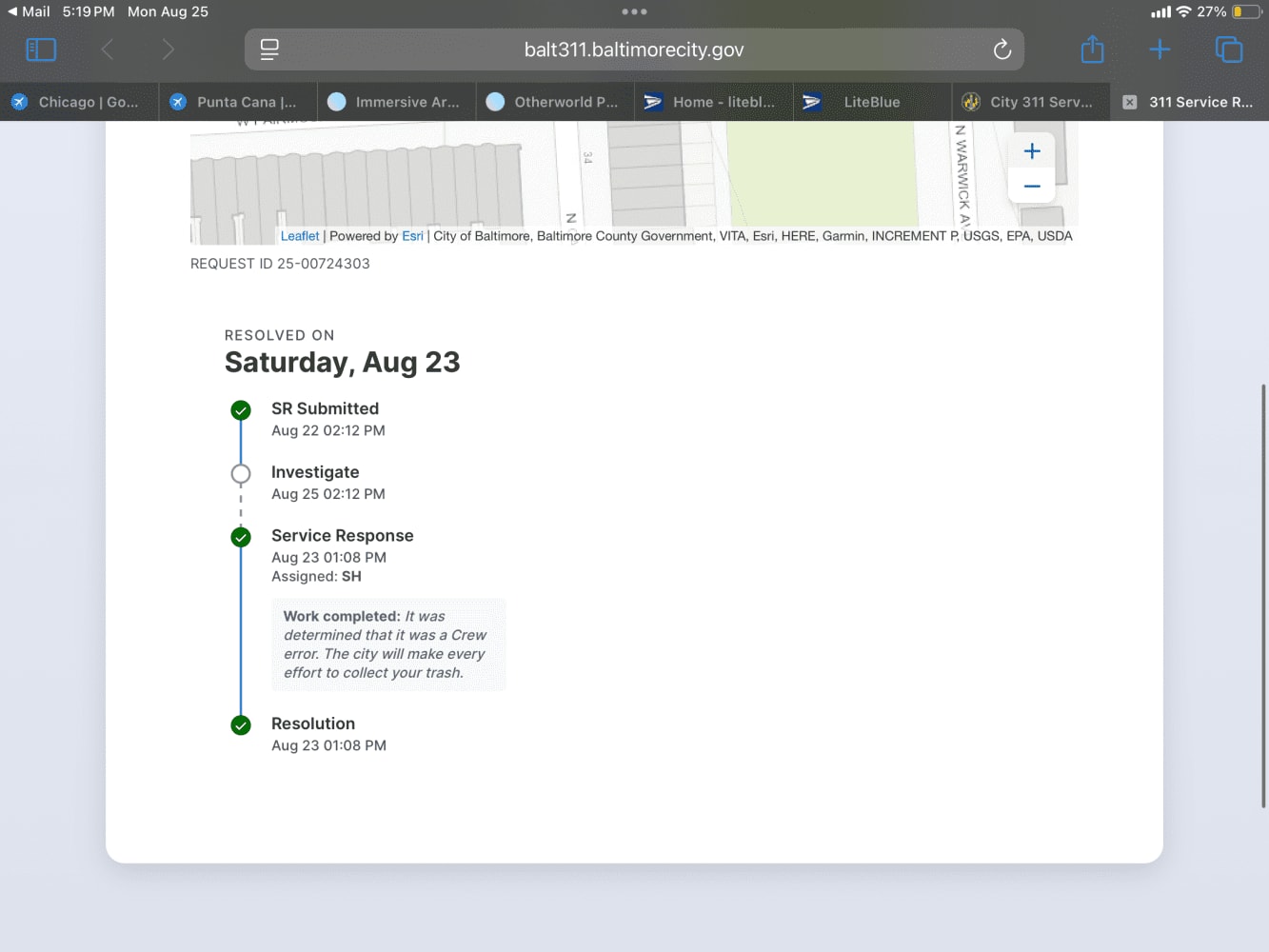Tap the reload page icon
This screenshot has width=1269, height=952.
(x=1001, y=50)
